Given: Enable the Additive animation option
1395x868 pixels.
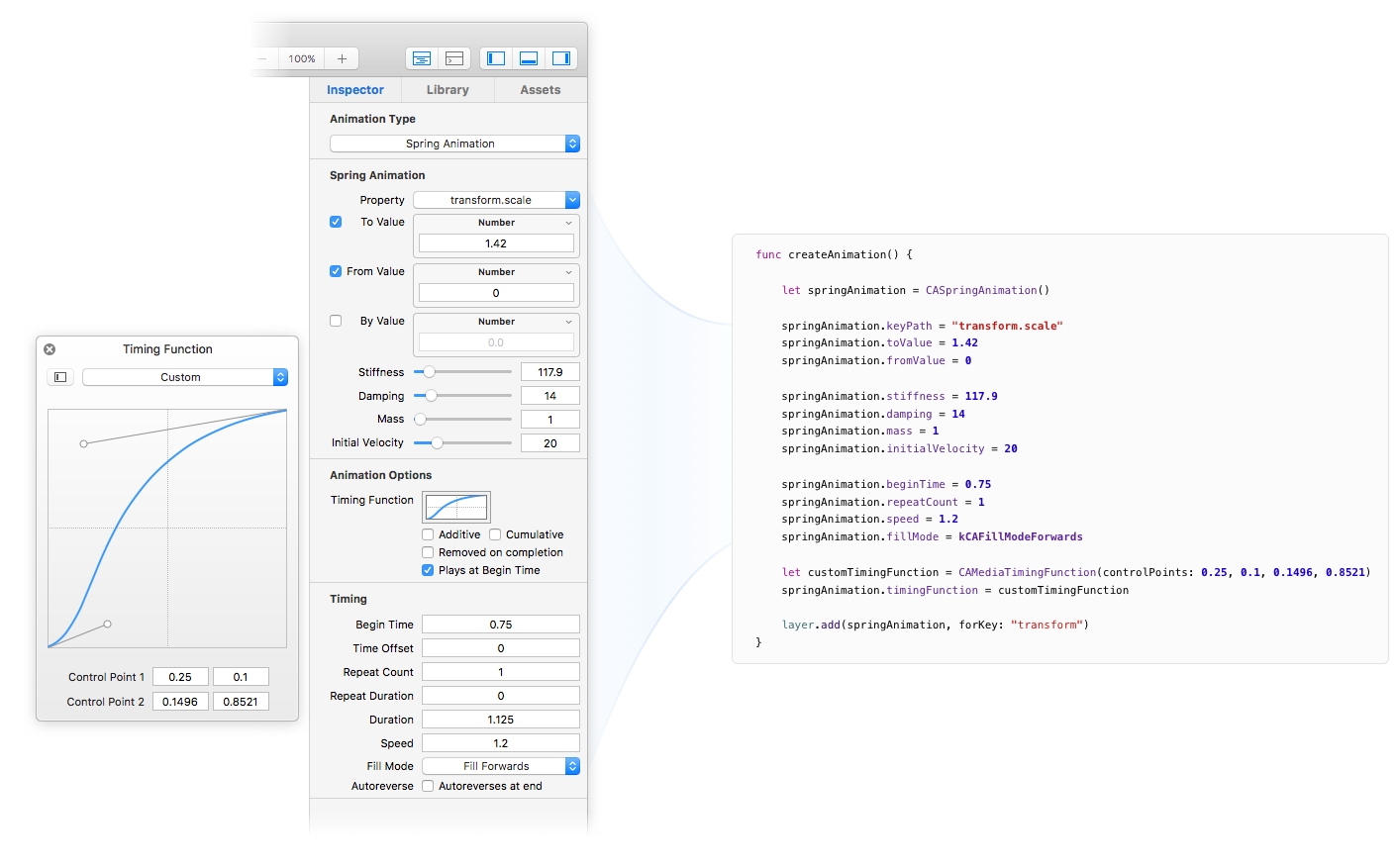Looking at the screenshot, I should click(x=428, y=534).
